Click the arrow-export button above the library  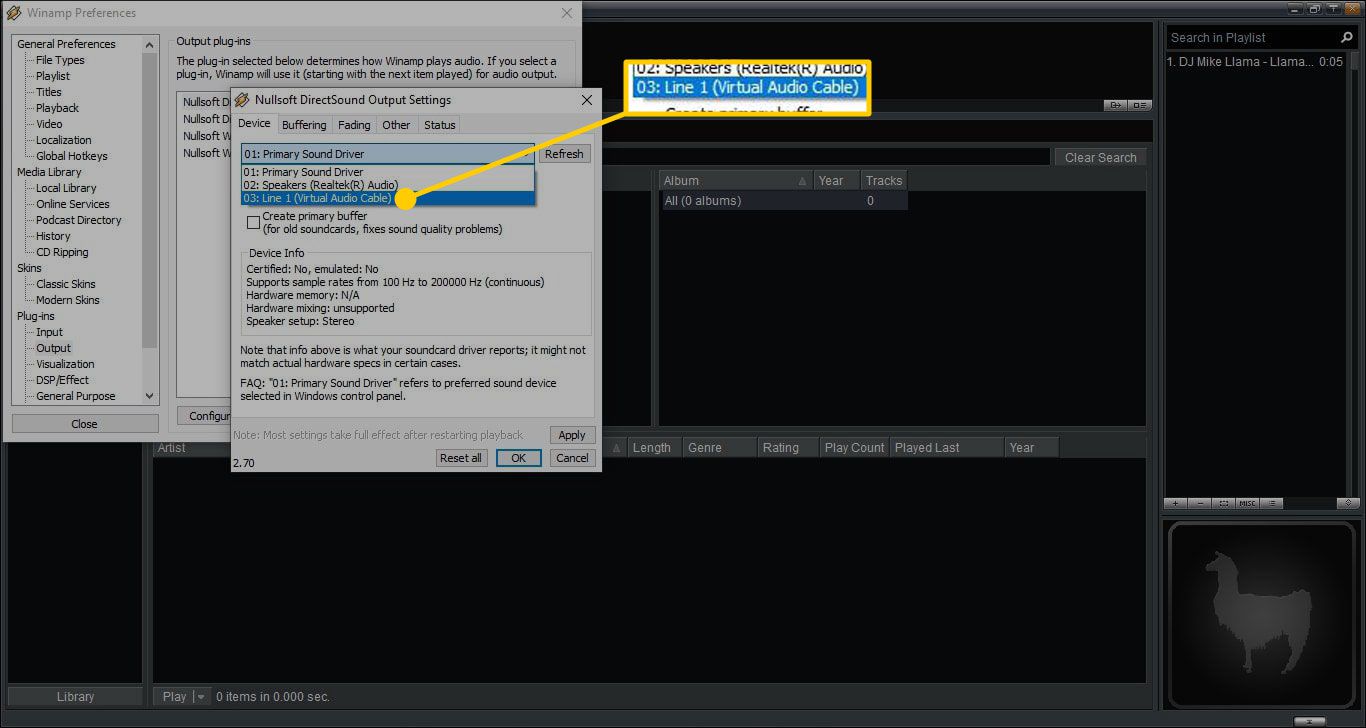[1115, 105]
